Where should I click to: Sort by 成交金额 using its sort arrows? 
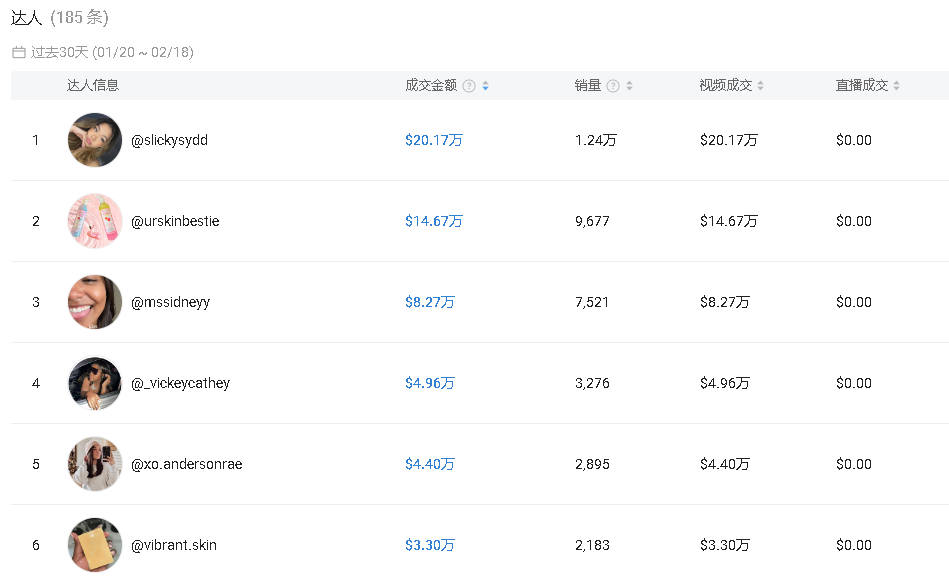[x=485, y=86]
